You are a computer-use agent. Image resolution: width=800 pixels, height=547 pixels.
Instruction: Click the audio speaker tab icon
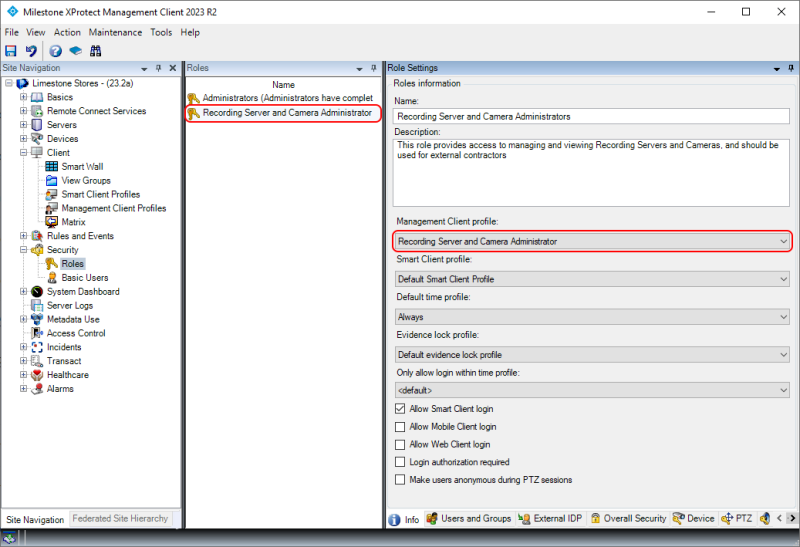(x=765, y=518)
